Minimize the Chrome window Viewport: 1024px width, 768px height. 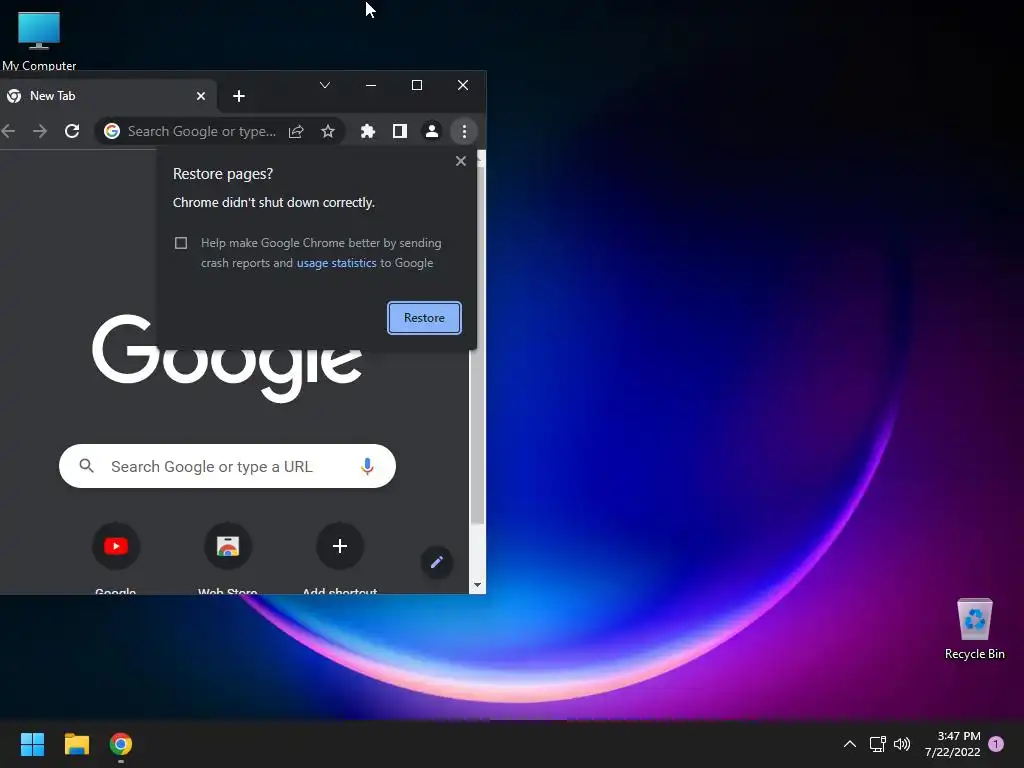[371, 85]
